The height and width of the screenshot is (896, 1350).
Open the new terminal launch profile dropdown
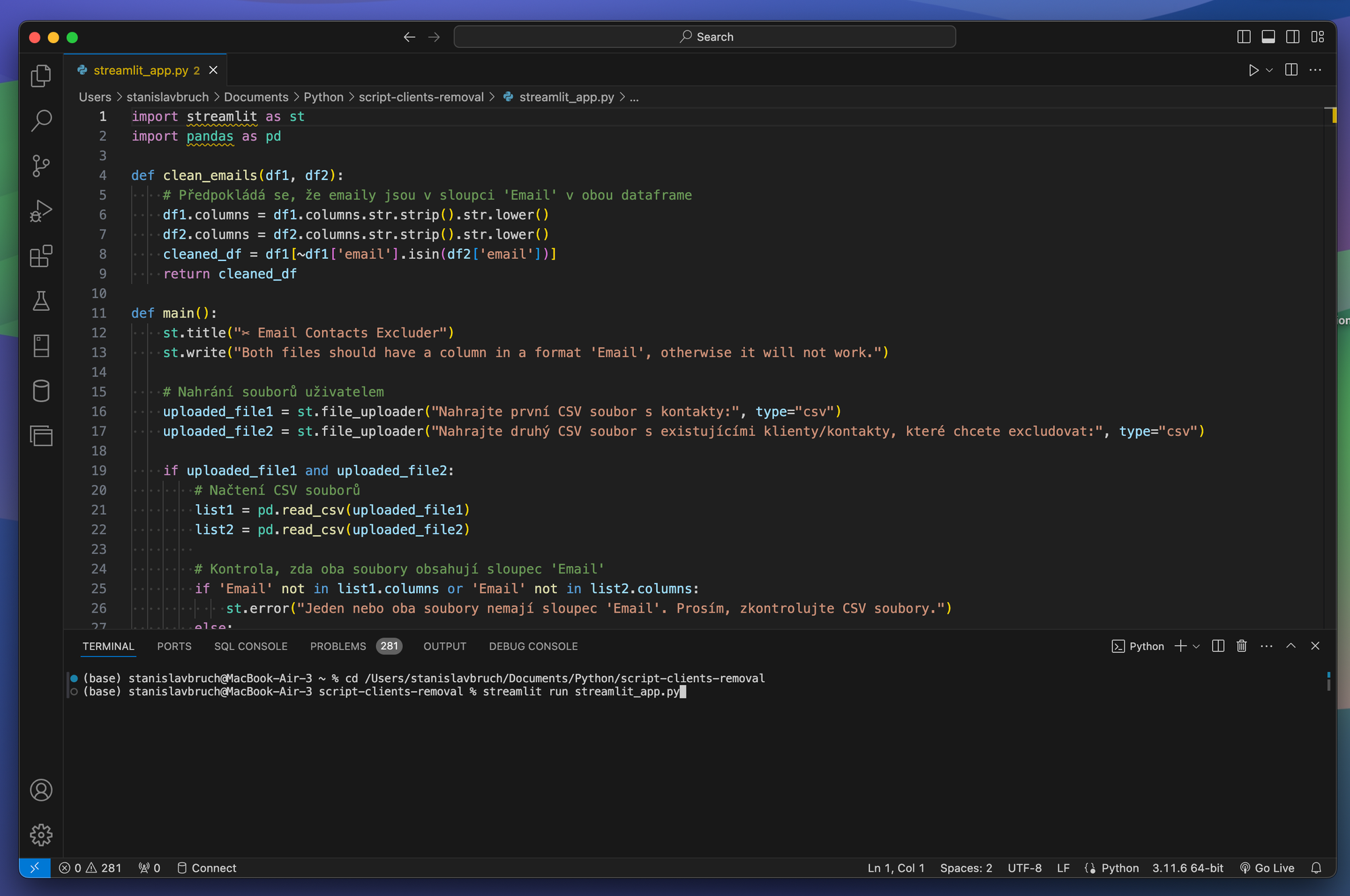tap(1197, 646)
